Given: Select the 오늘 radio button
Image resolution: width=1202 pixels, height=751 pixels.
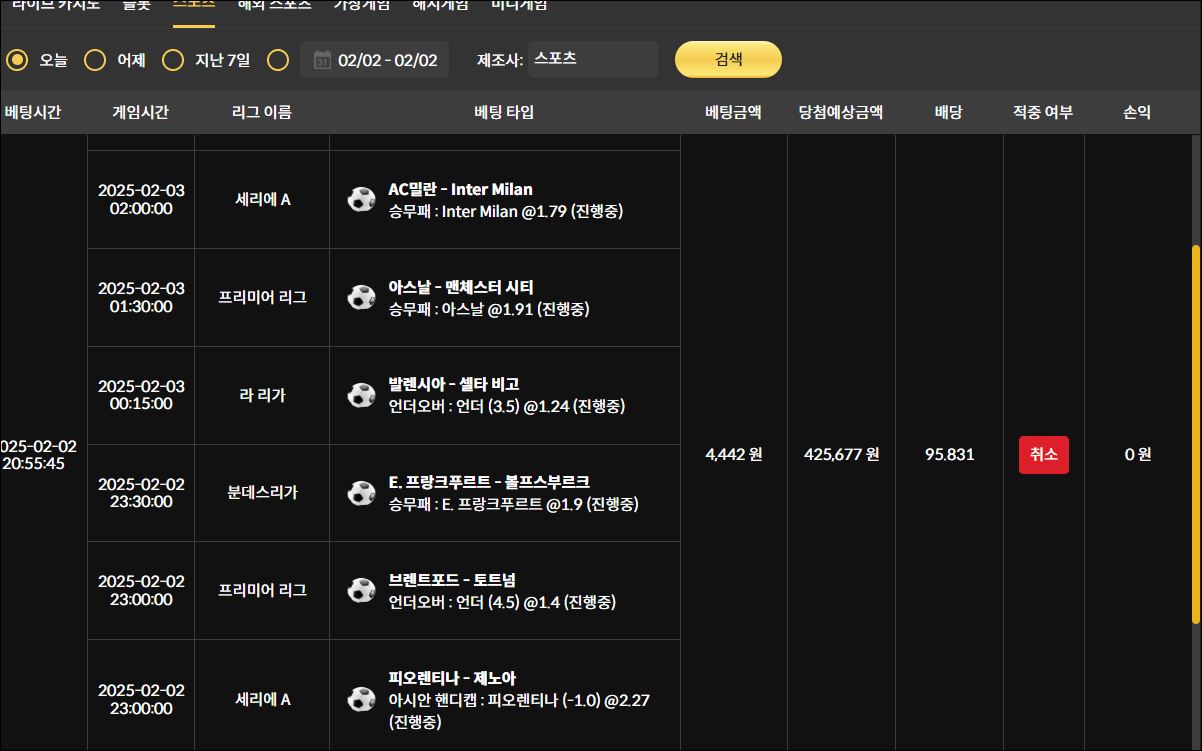Looking at the screenshot, I should (x=17, y=60).
